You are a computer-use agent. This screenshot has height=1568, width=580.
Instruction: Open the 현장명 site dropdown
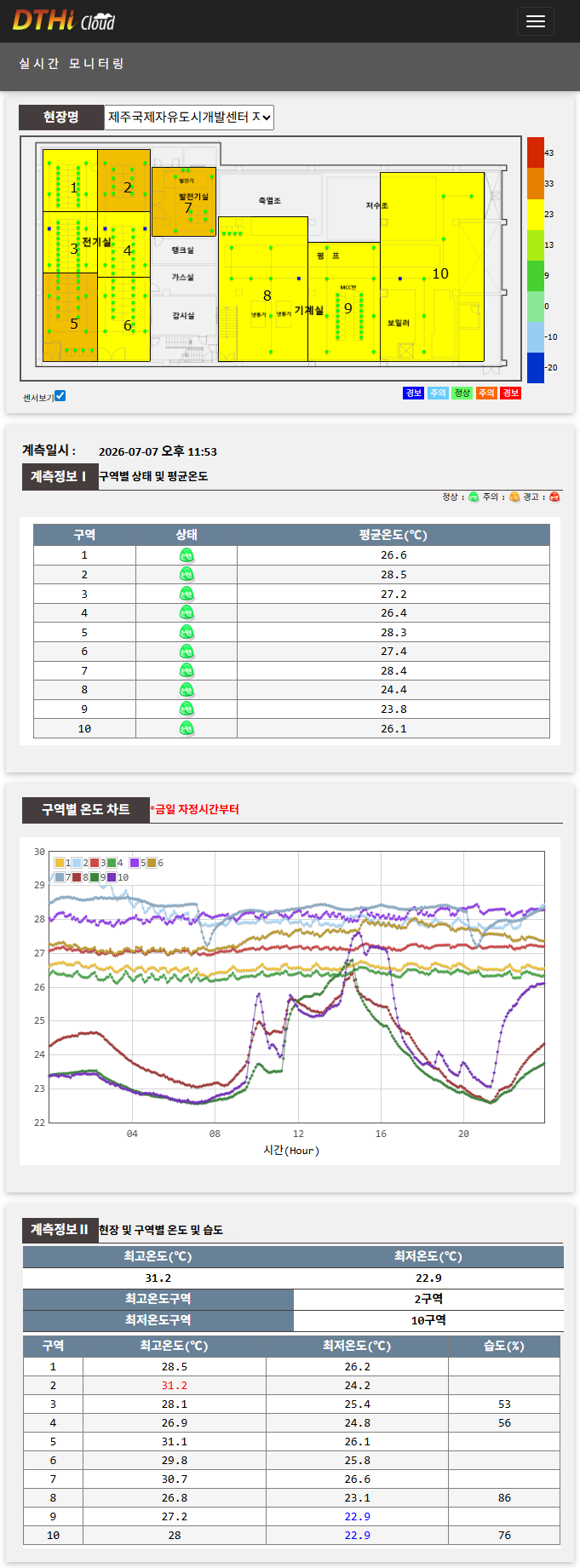click(189, 118)
